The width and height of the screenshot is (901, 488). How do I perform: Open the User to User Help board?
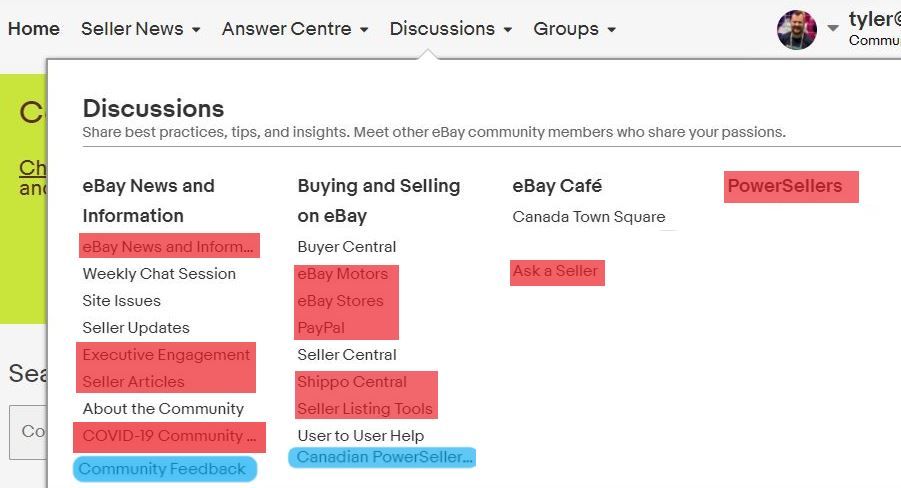(360, 436)
